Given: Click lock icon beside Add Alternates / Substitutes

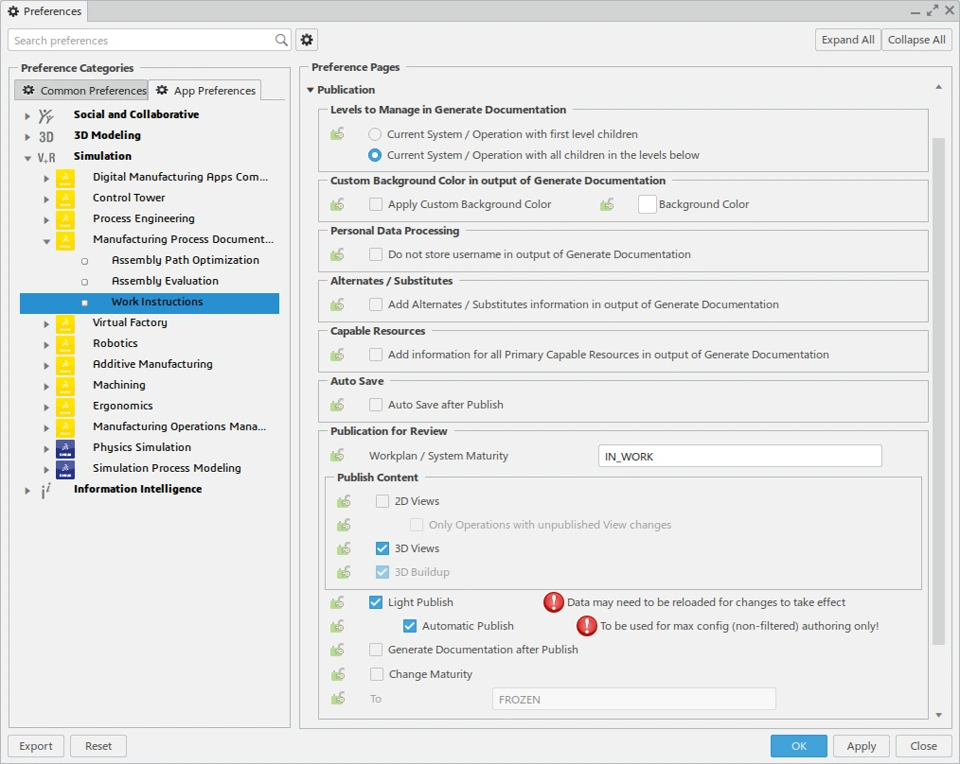Looking at the screenshot, I should tap(337, 304).
